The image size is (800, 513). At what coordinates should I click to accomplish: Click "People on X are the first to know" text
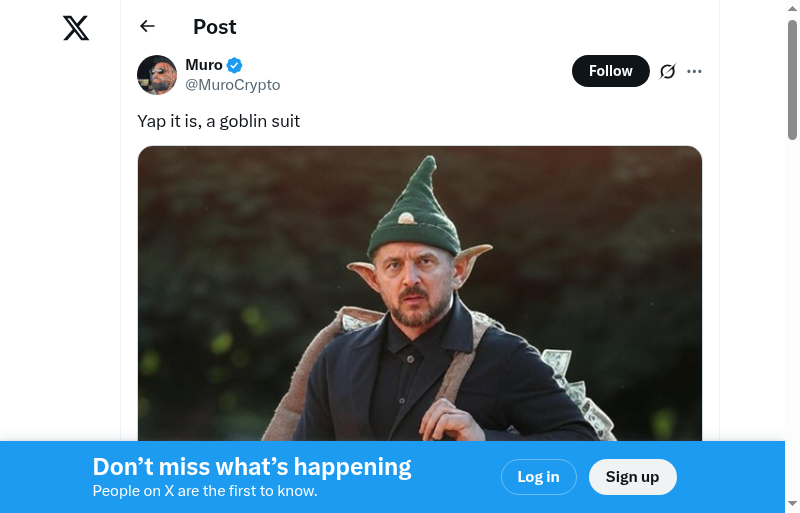point(205,491)
